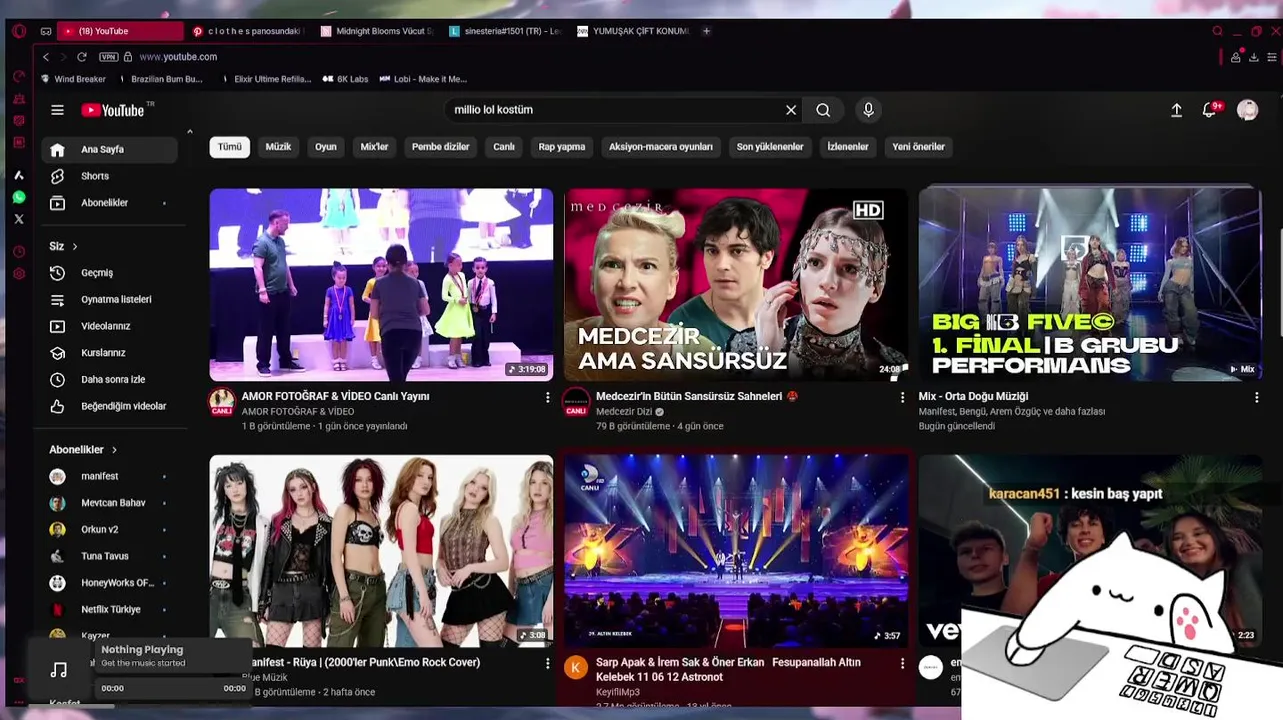Open Easy Setup sliders menu
This screenshot has height=720, width=1283.
[1274, 57]
